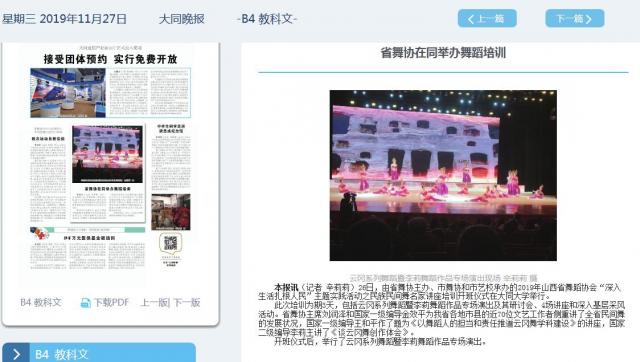Click the QR code in the page preview
Screen dimensions: 640x362
coord(171,243)
